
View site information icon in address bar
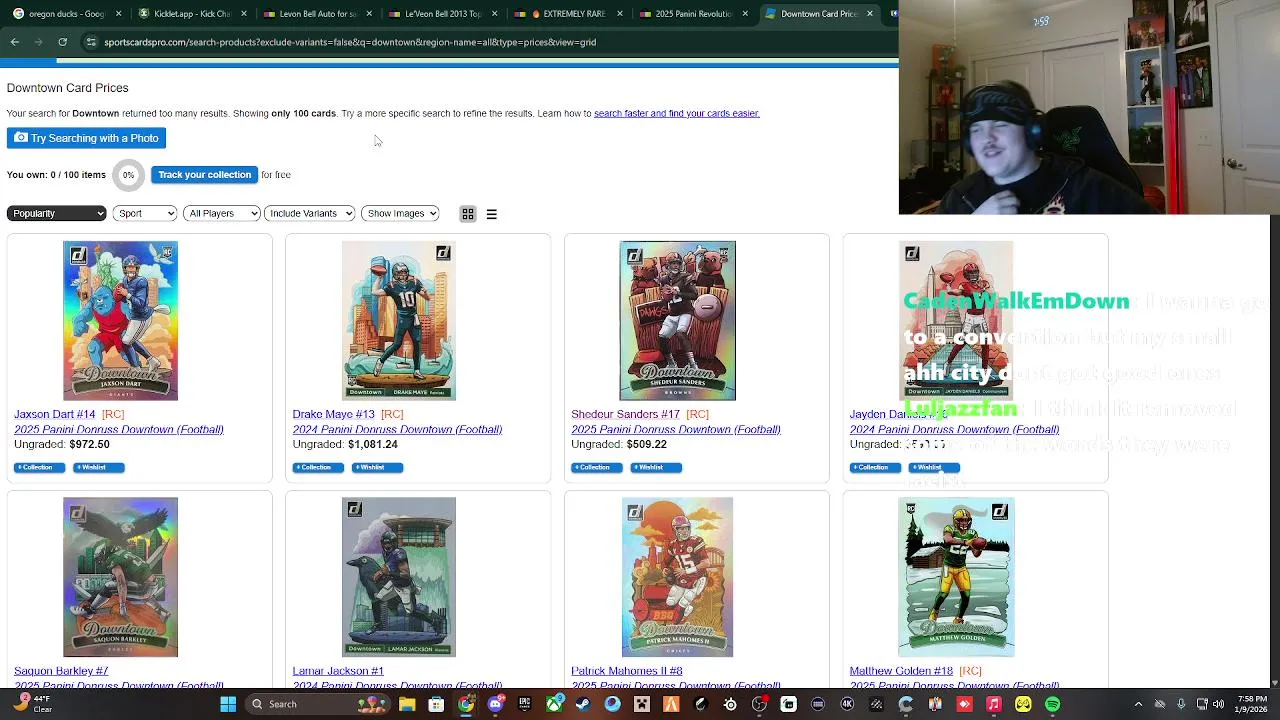coord(91,42)
